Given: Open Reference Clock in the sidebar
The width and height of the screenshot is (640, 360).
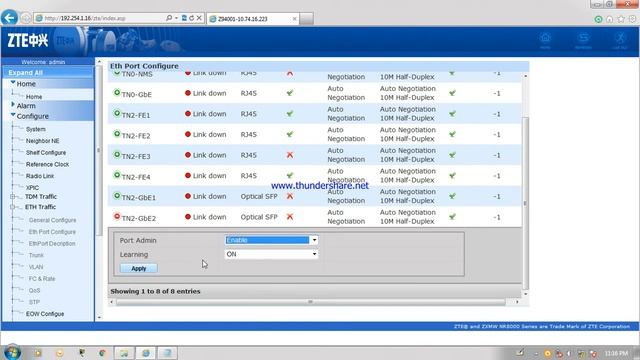Looking at the screenshot, I should pyautogui.click(x=47, y=164).
